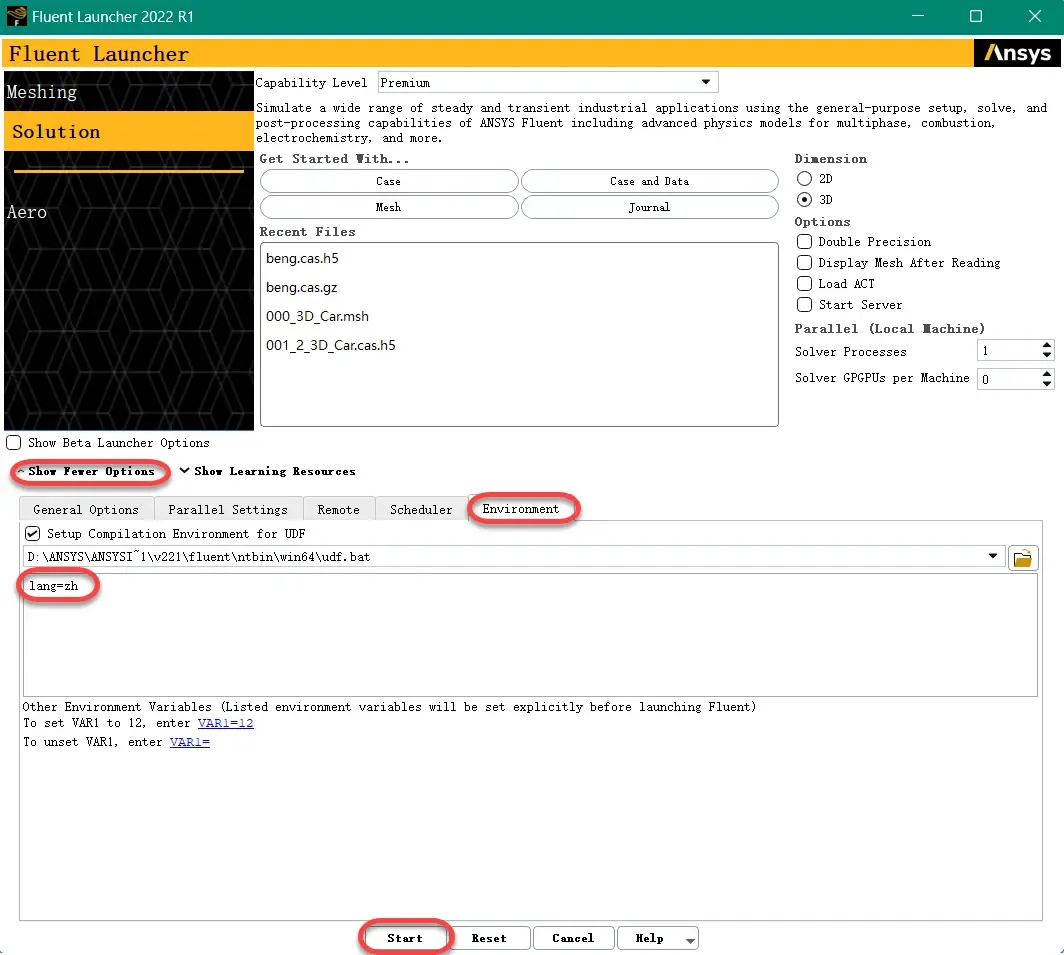Open the Capability Level dropdown
1064x955 pixels.
[x=548, y=83]
